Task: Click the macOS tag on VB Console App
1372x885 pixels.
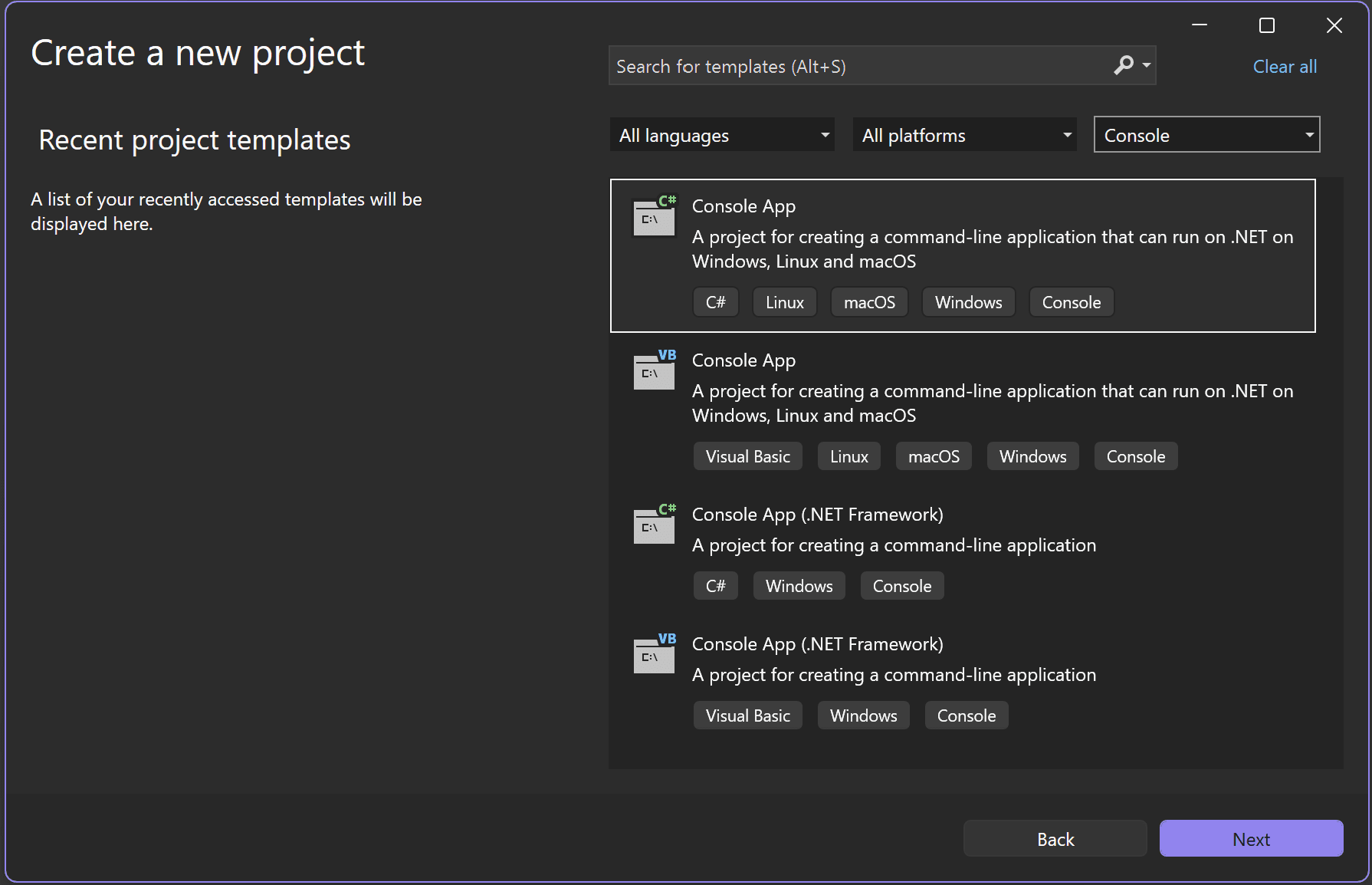Action: pyautogui.click(x=934, y=456)
